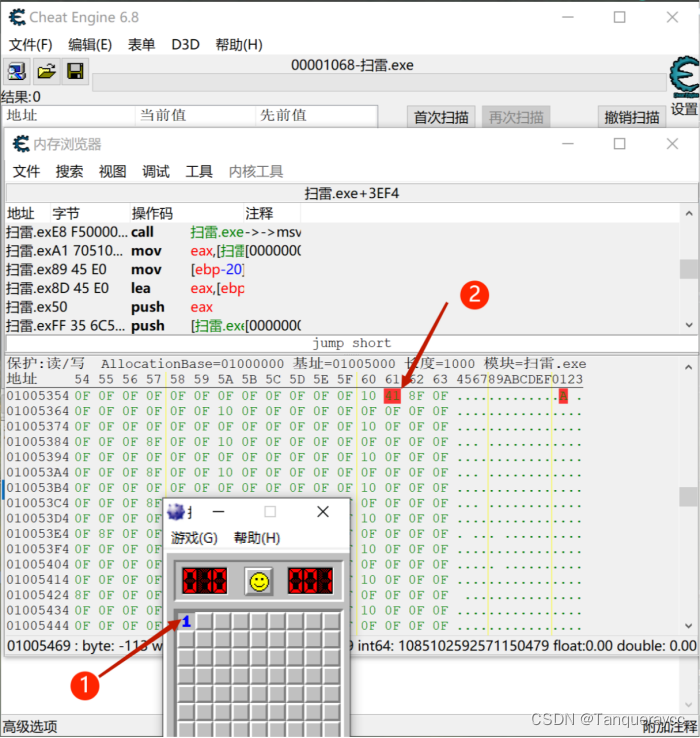Click the Memory Viewer window title icon
The image size is (700, 738).
(x=21, y=144)
